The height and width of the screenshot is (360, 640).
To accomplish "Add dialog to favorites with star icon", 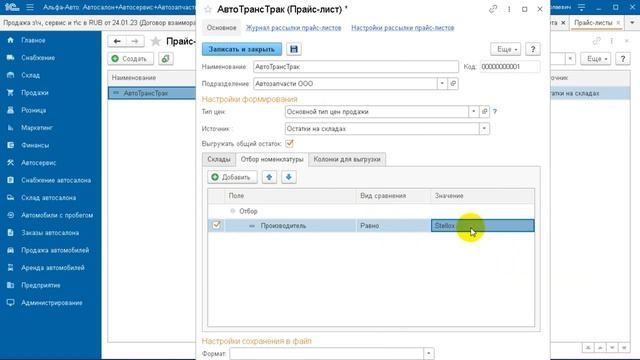I will tap(208, 9).
